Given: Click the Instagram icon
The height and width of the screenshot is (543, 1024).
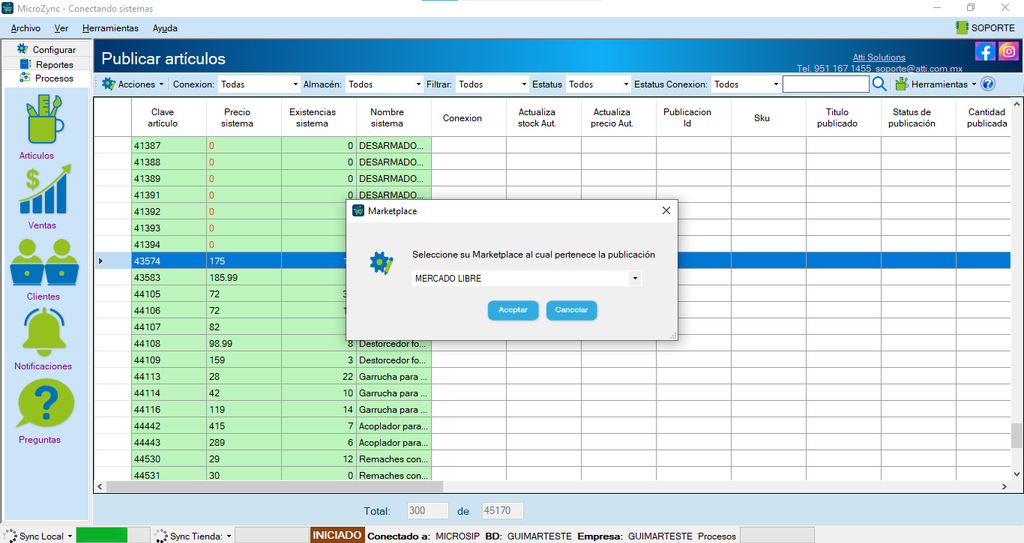Looking at the screenshot, I should click(1008, 51).
